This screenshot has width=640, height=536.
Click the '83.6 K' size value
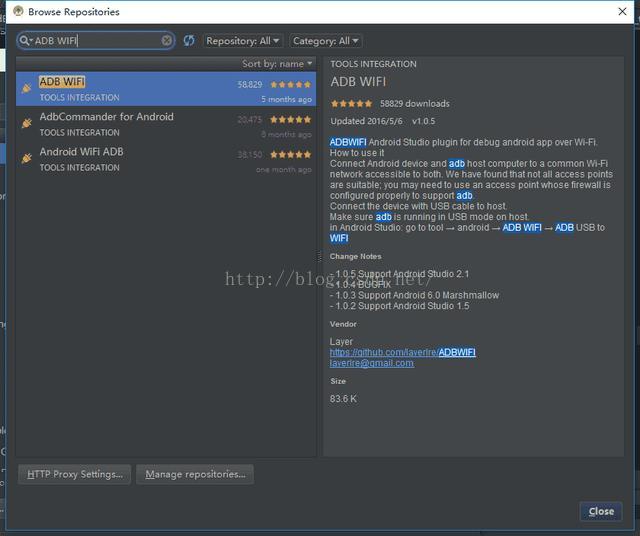343,398
